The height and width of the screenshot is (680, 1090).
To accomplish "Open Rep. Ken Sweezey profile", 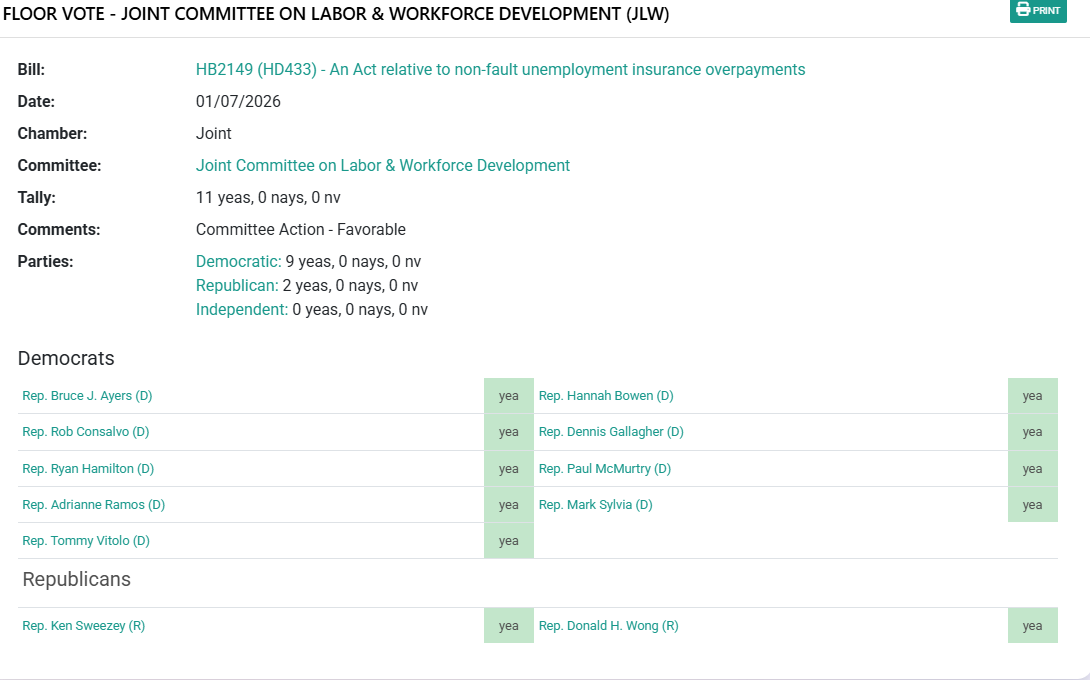I will [83, 626].
